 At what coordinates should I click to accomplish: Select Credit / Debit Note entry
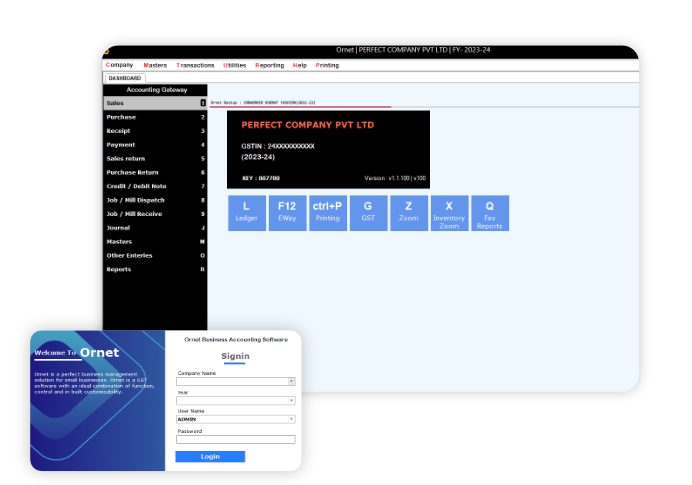155,186
